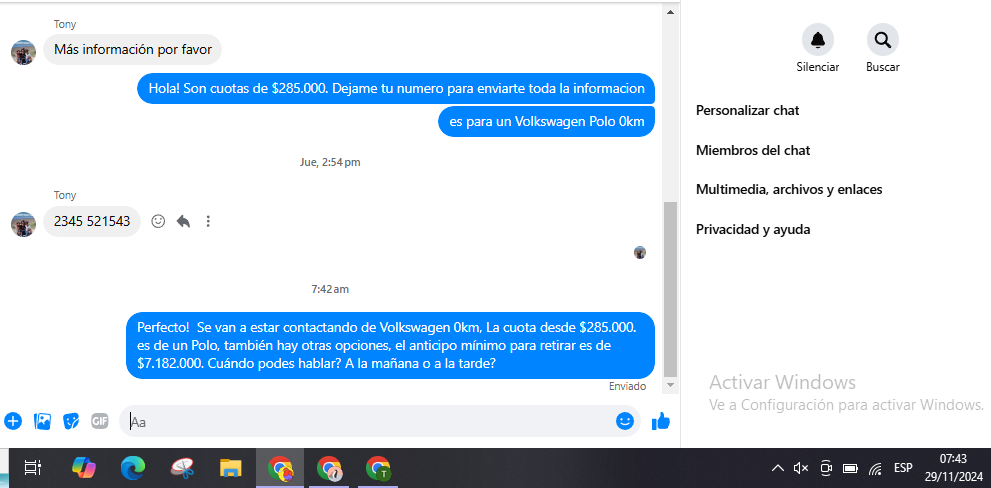Switch to second Chrome profile in taskbar
The image size is (991, 488).
(x=329, y=468)
